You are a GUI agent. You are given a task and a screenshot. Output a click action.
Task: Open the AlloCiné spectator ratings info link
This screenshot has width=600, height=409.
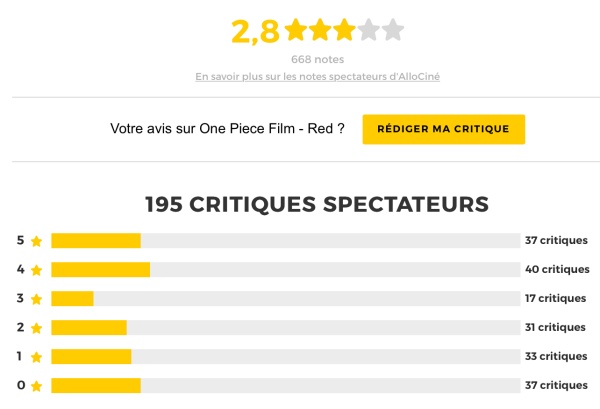(317, 76)
